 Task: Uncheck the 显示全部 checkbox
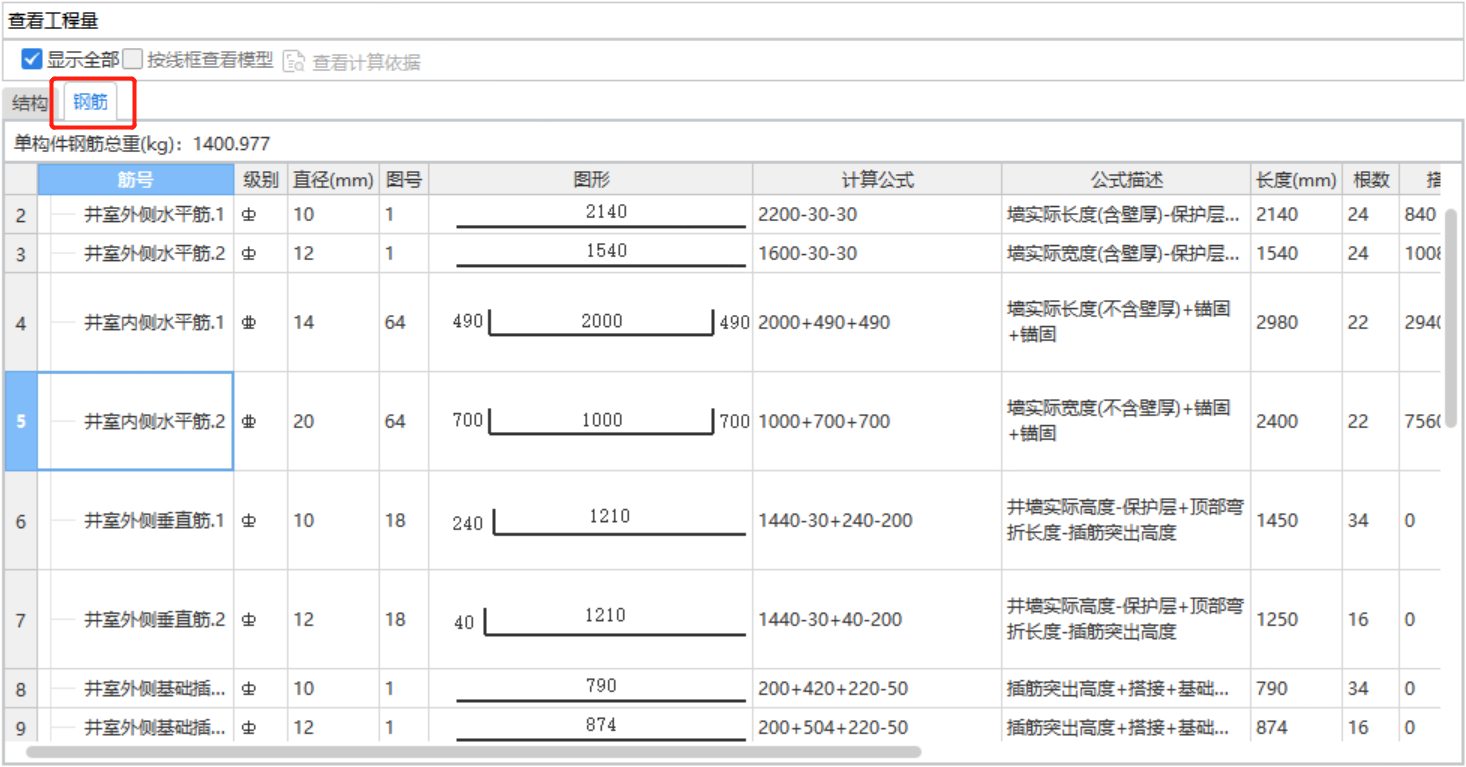tap(32, 60)
